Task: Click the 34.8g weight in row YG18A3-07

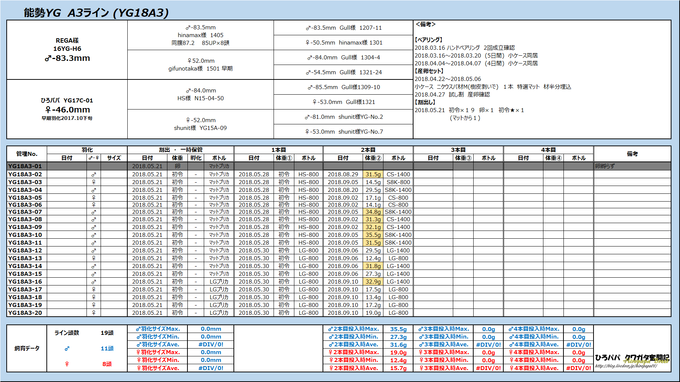Action: (373, 212)
